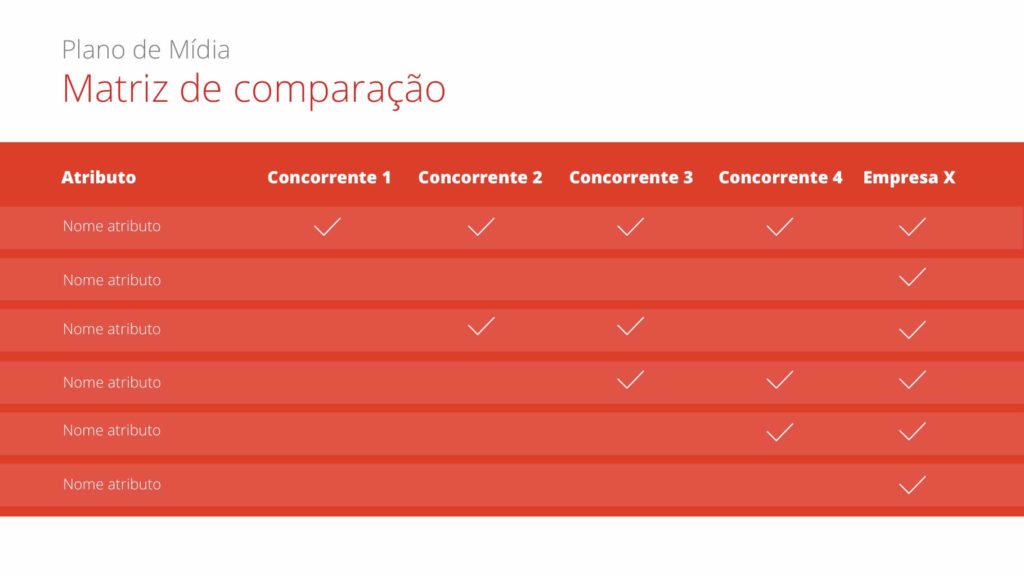Click Concorrente 3 checkmark in third row
Image resolution: width=1024 pixels, height=576 pixels.
pyautogui.click(x=630, y=326)
